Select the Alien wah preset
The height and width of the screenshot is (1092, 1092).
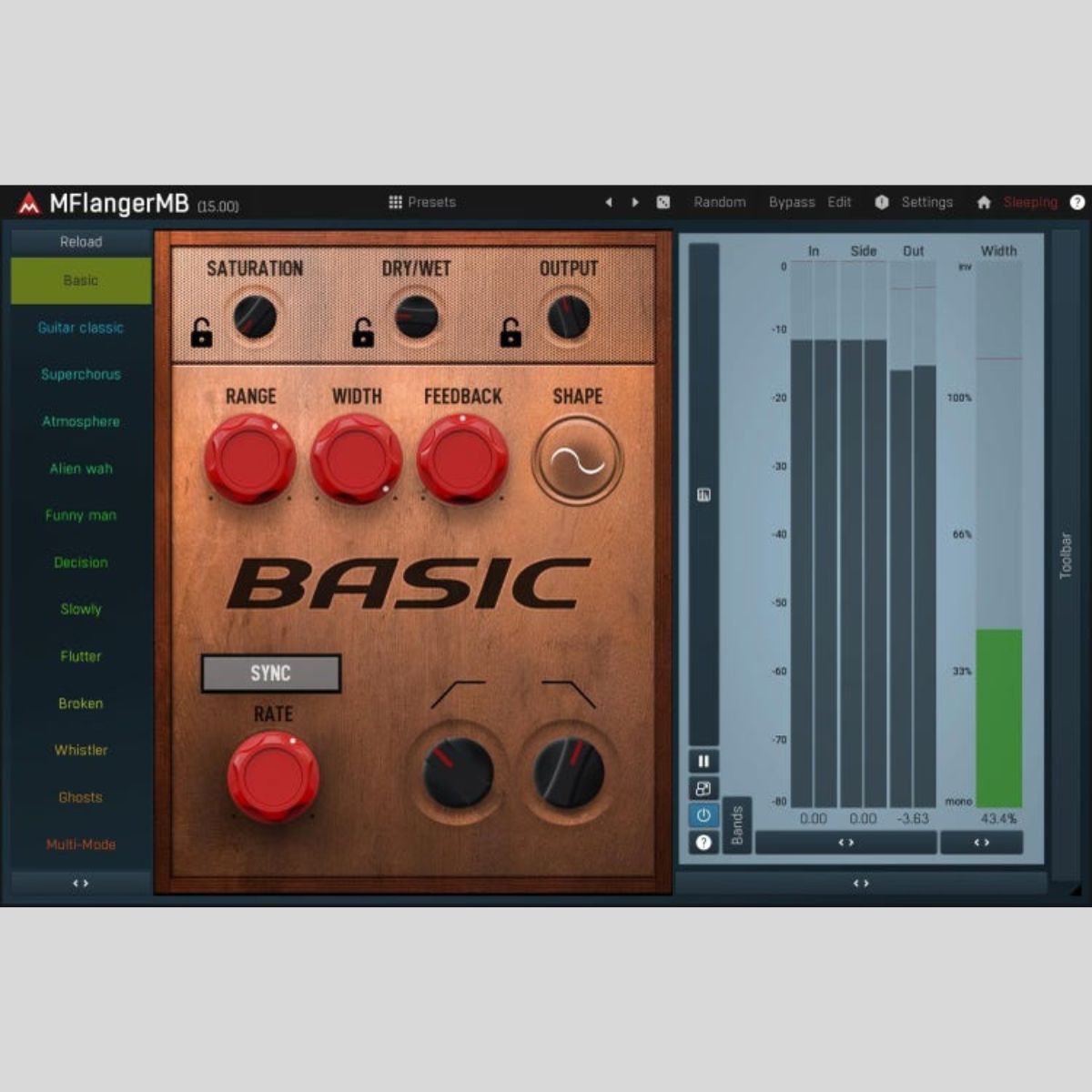click(x=81, y=469)
